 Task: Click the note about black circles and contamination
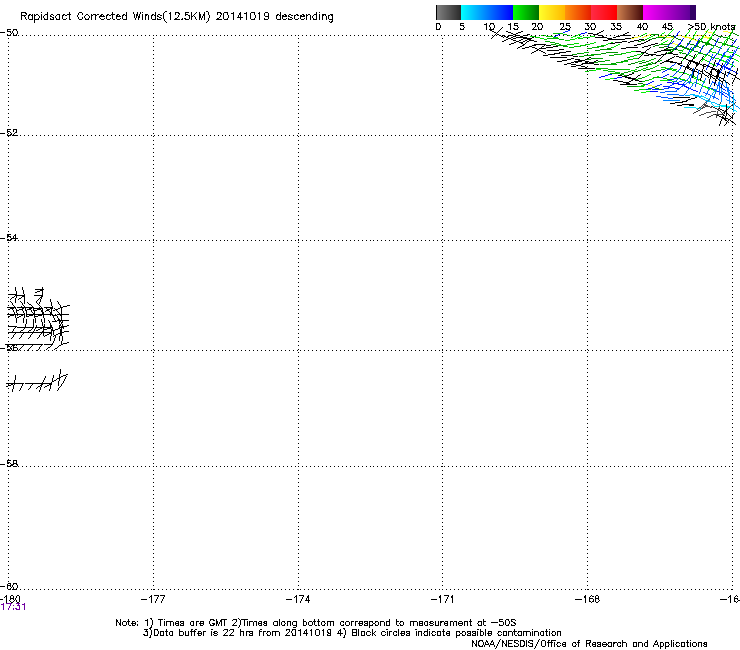tap(449, 633)
